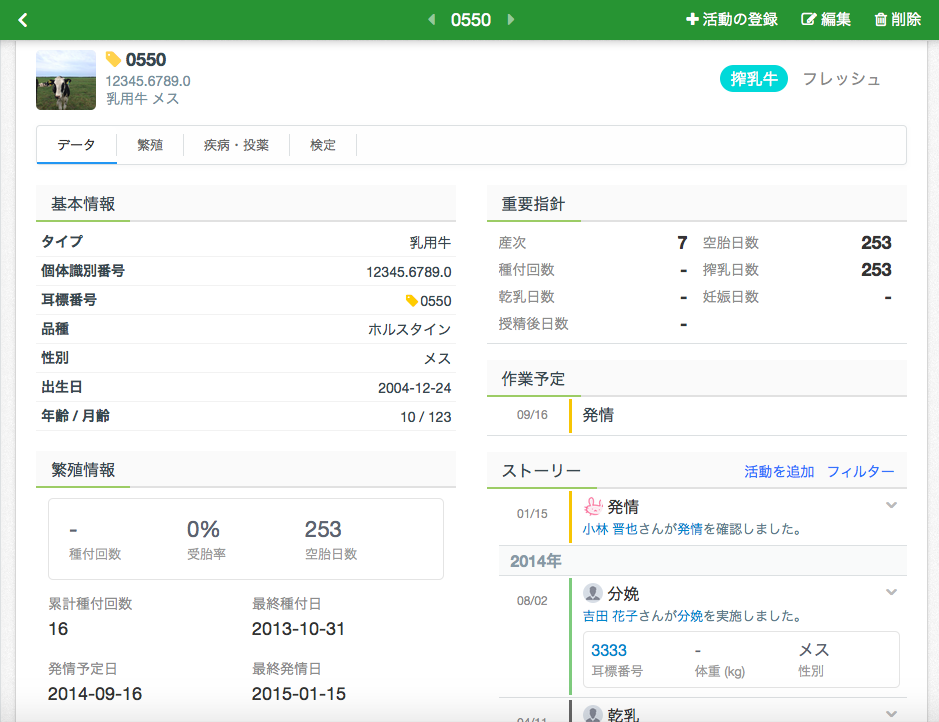This screenshot has width=939, height=722.
Task: Click the yellow ear tag icon beside title 0550
Action: click(113, 60)
